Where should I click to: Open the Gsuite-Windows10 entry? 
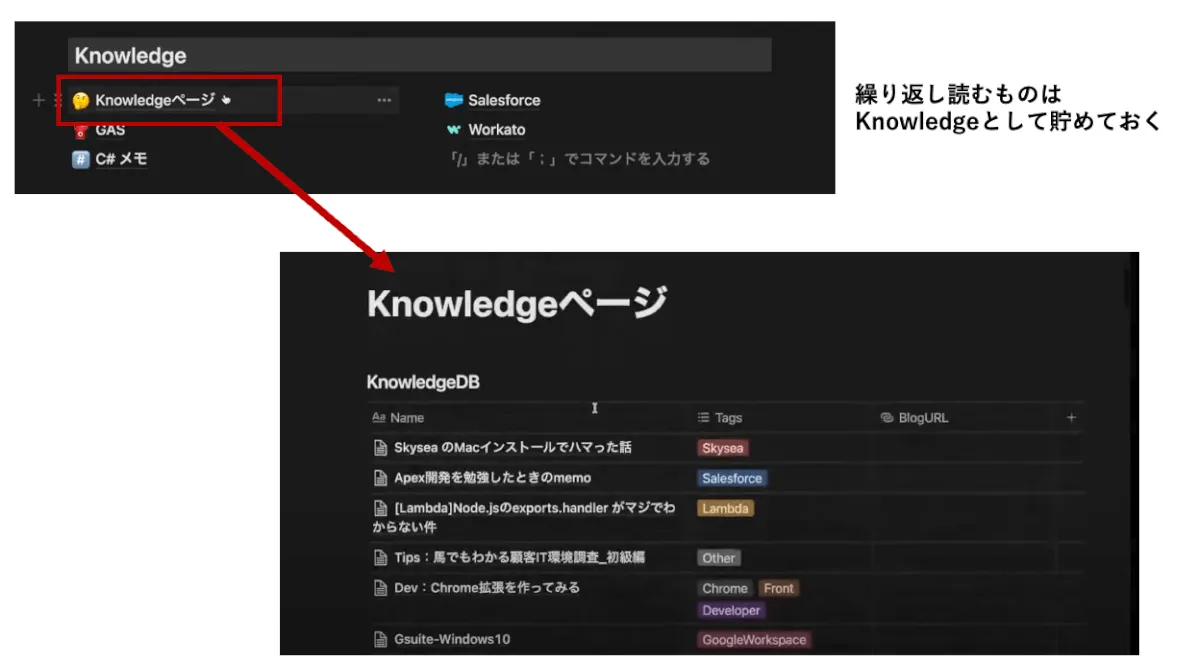(x=452, y=639)
